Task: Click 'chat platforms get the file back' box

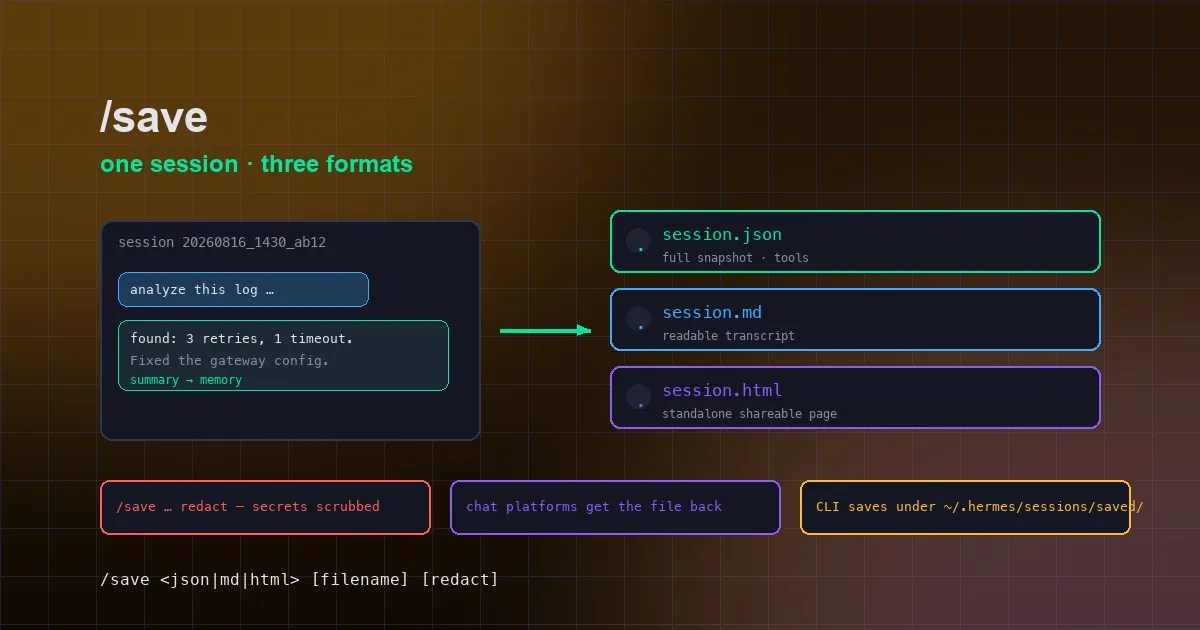Action: pos(615,507)
